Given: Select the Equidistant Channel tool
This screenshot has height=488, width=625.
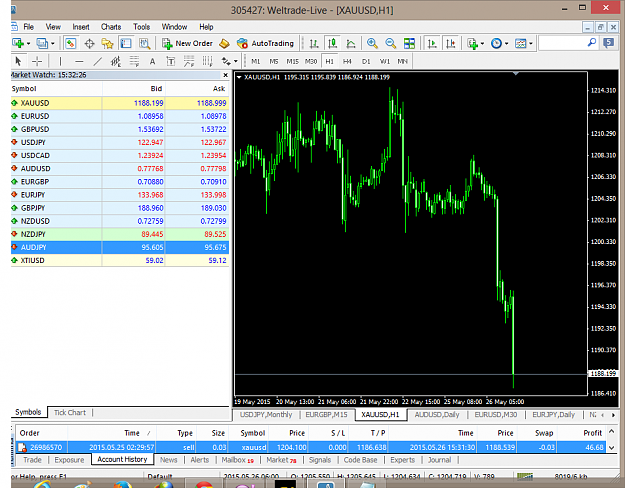Looking at the screenshot, I should click(x=116, y=61).
